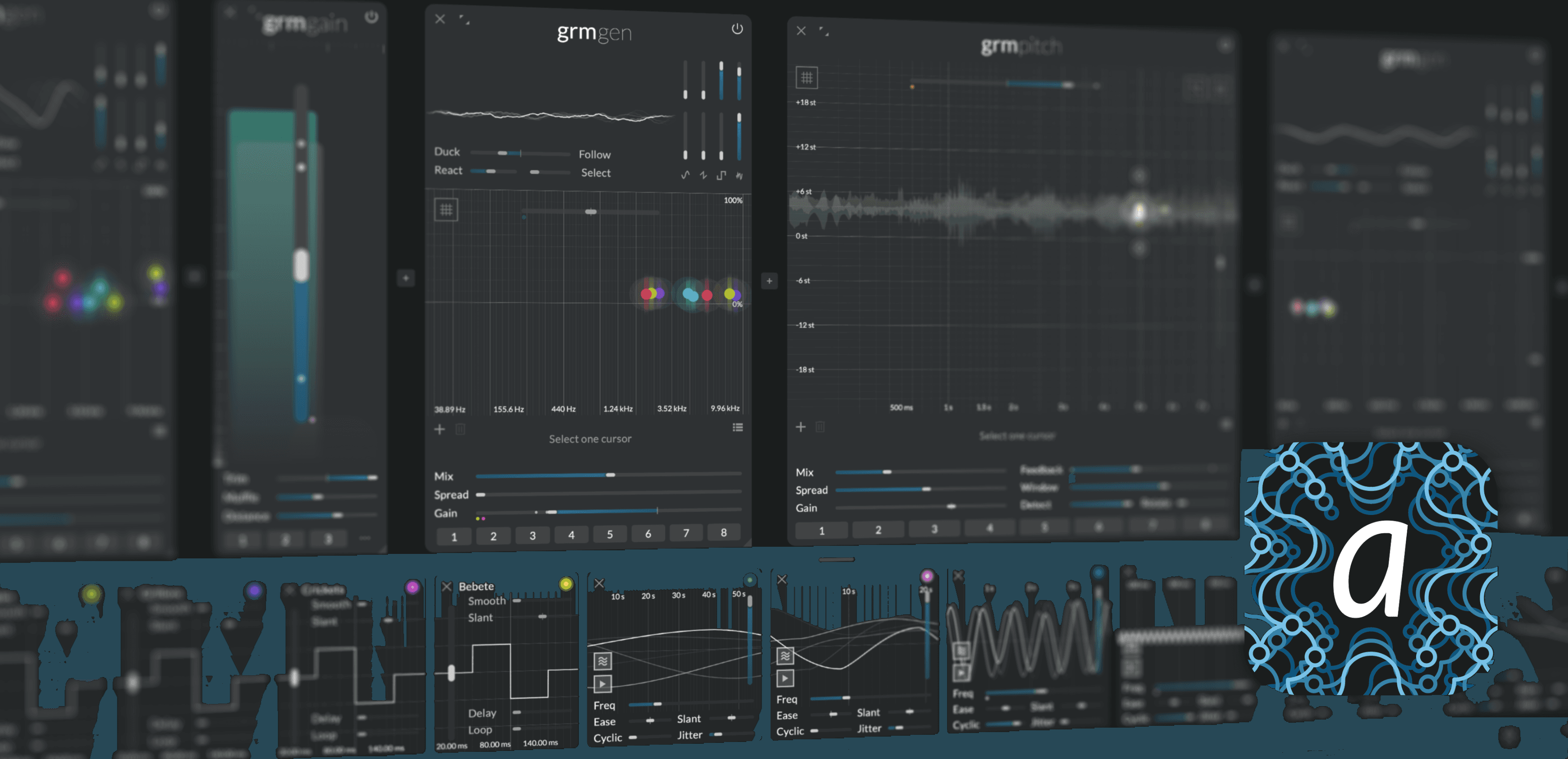Select preset 1 in grmgen
1568x759 pixels.
pyautogui.click(x=454, y=536)
